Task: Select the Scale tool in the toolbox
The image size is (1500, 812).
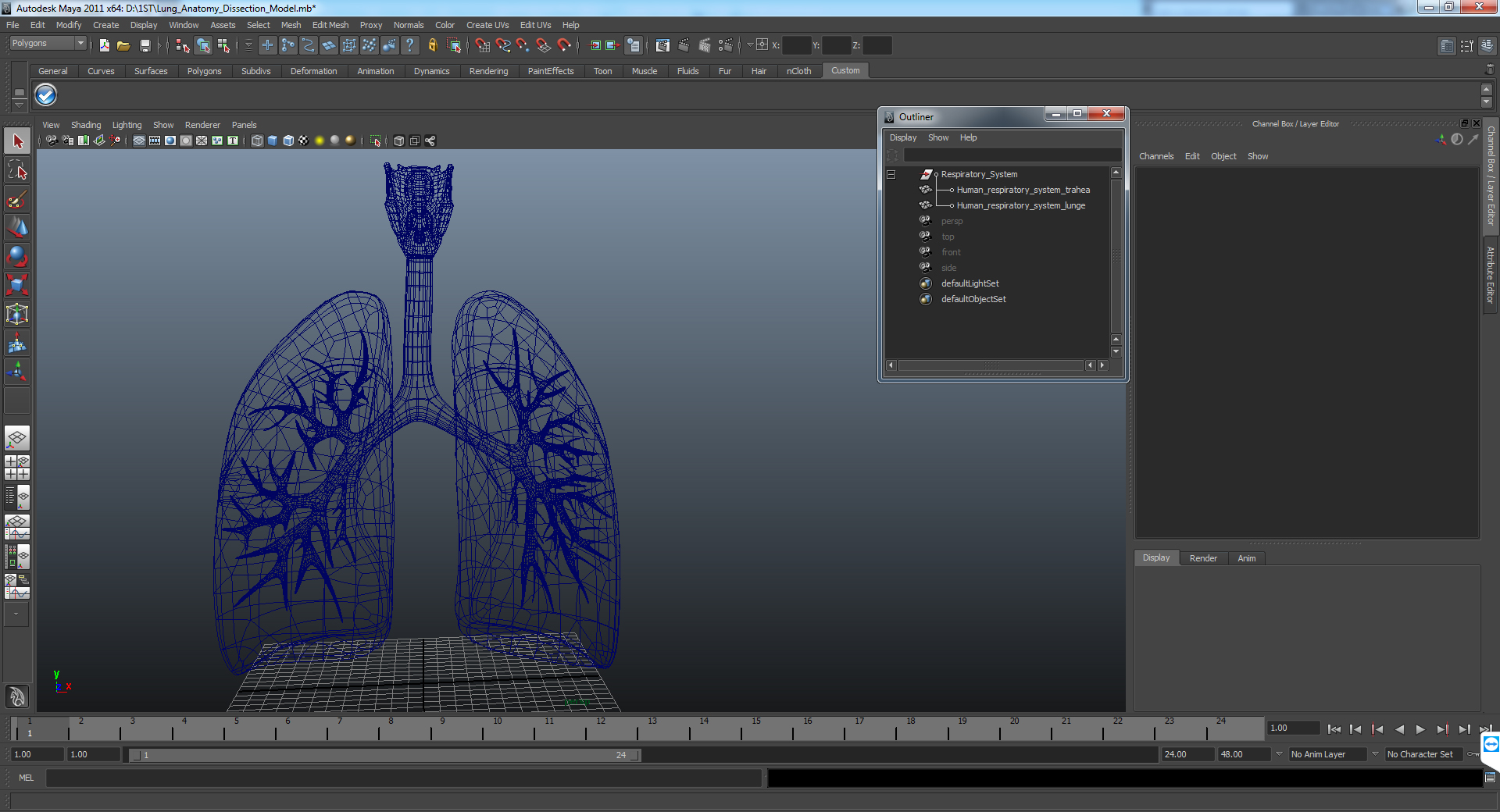Action: [17, 286]
